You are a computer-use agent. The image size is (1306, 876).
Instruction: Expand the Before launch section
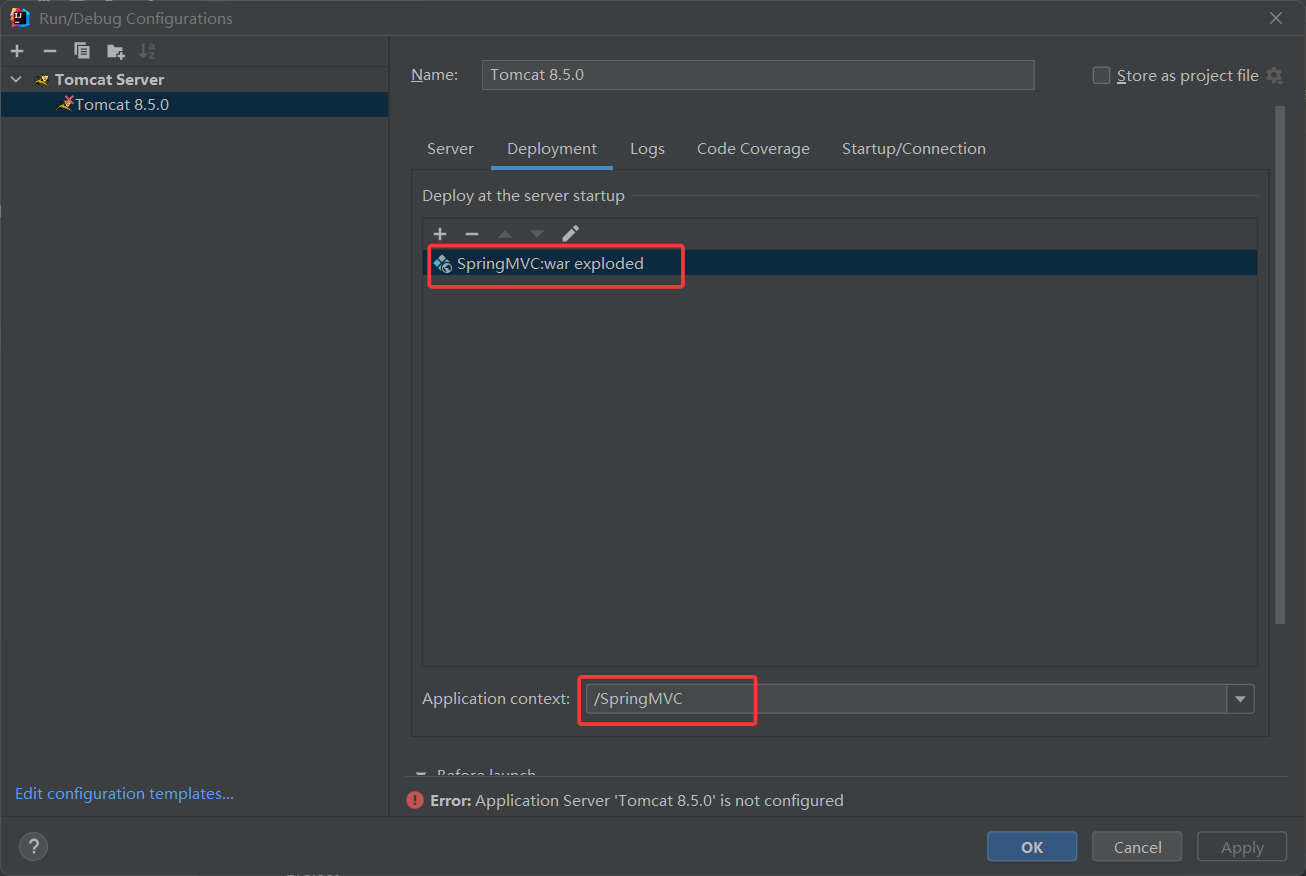click(421, 775)
